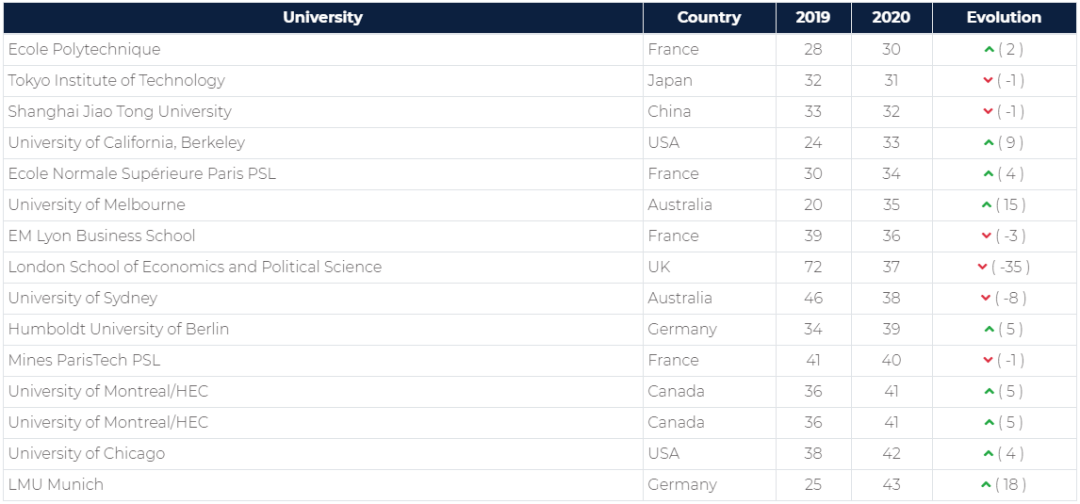
Task: Open the Shanghai Jiao Tong University entry
Action: click(119, 111)
